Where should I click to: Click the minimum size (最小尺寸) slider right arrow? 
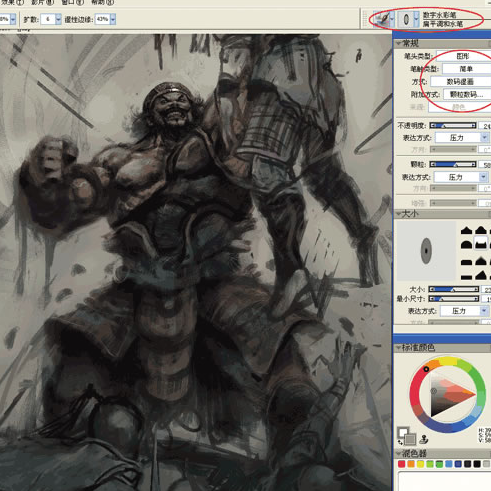coord(476,299)
